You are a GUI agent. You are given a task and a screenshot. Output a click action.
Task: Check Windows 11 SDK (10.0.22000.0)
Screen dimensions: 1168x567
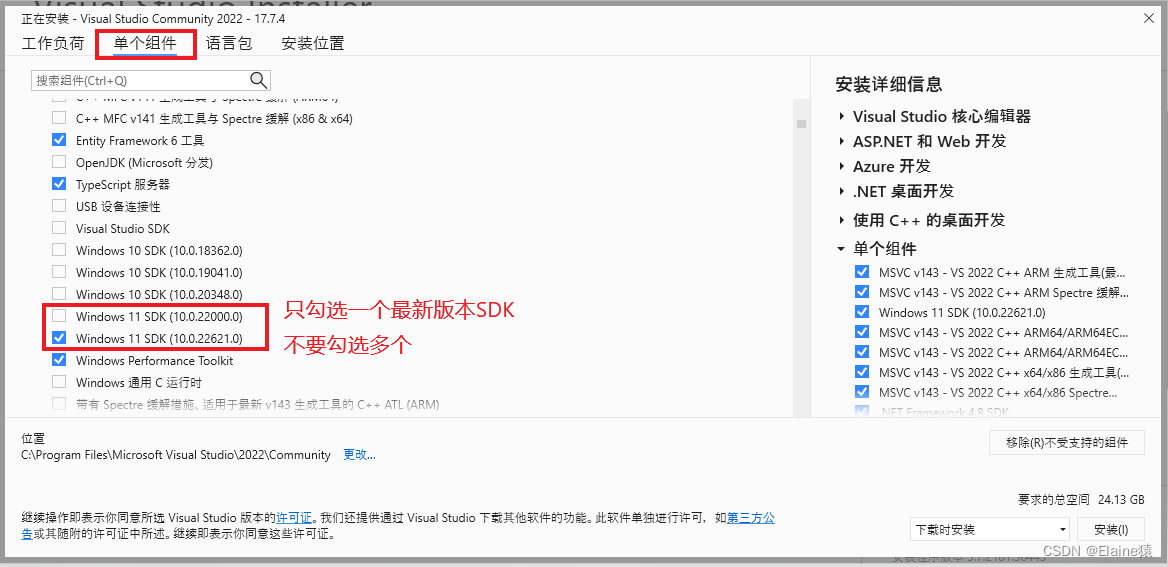59,316
